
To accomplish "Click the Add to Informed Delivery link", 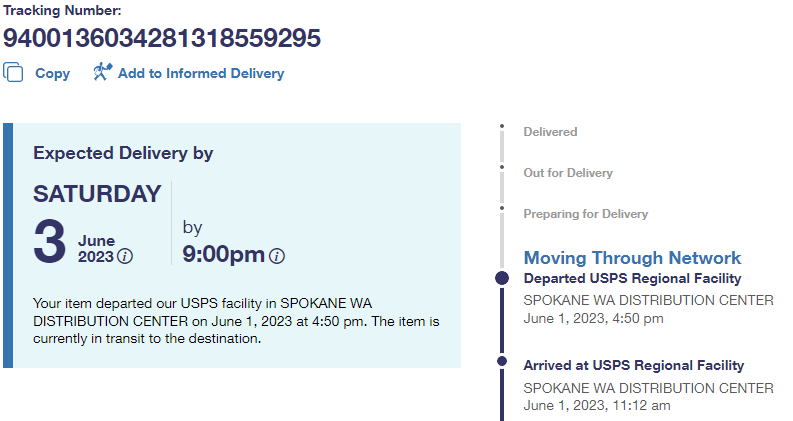I will 200,73.
